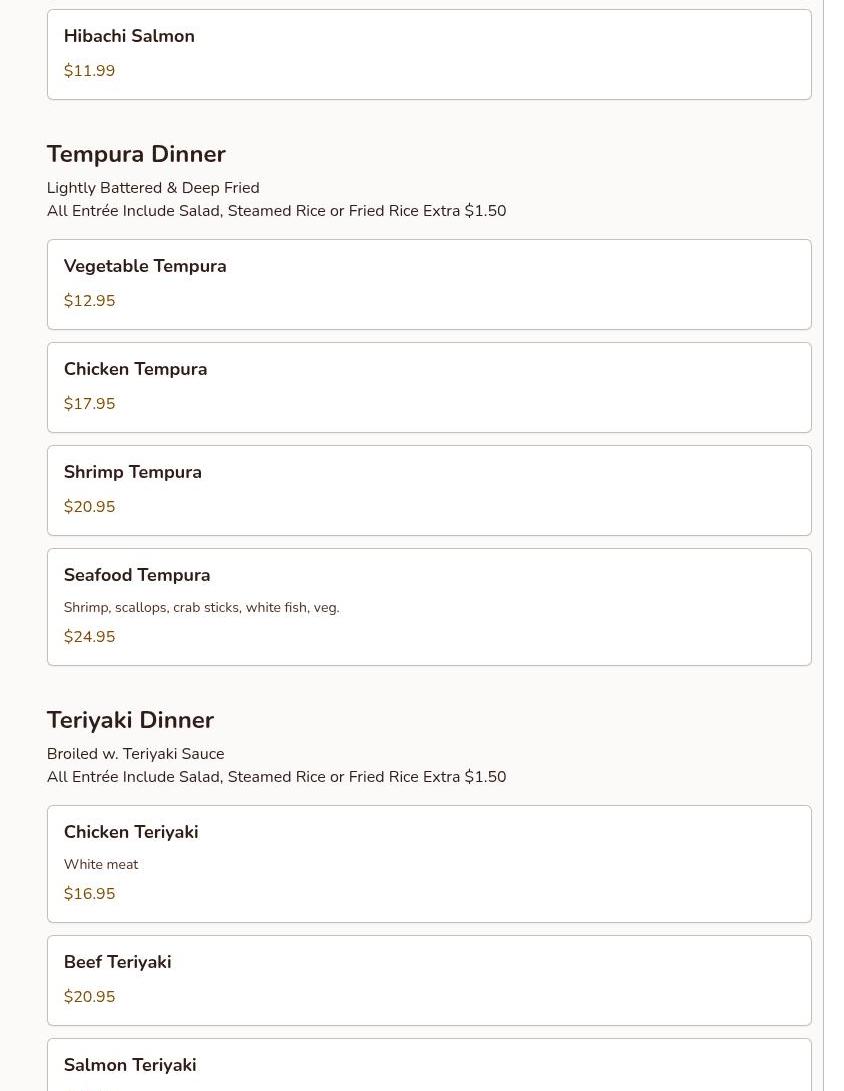Click the "Lightly Battered & Deep Fried" subtitle

point(153,188)
